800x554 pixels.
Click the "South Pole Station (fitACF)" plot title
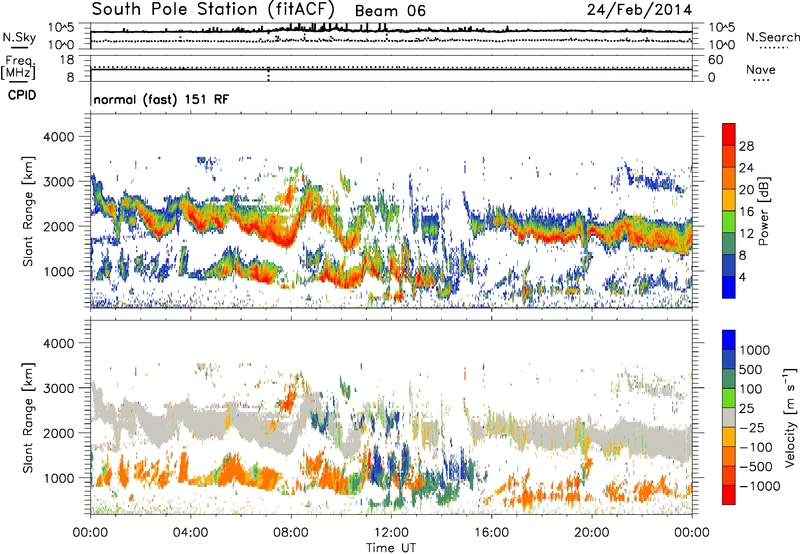pyautogui.click(x=213, y=9)
